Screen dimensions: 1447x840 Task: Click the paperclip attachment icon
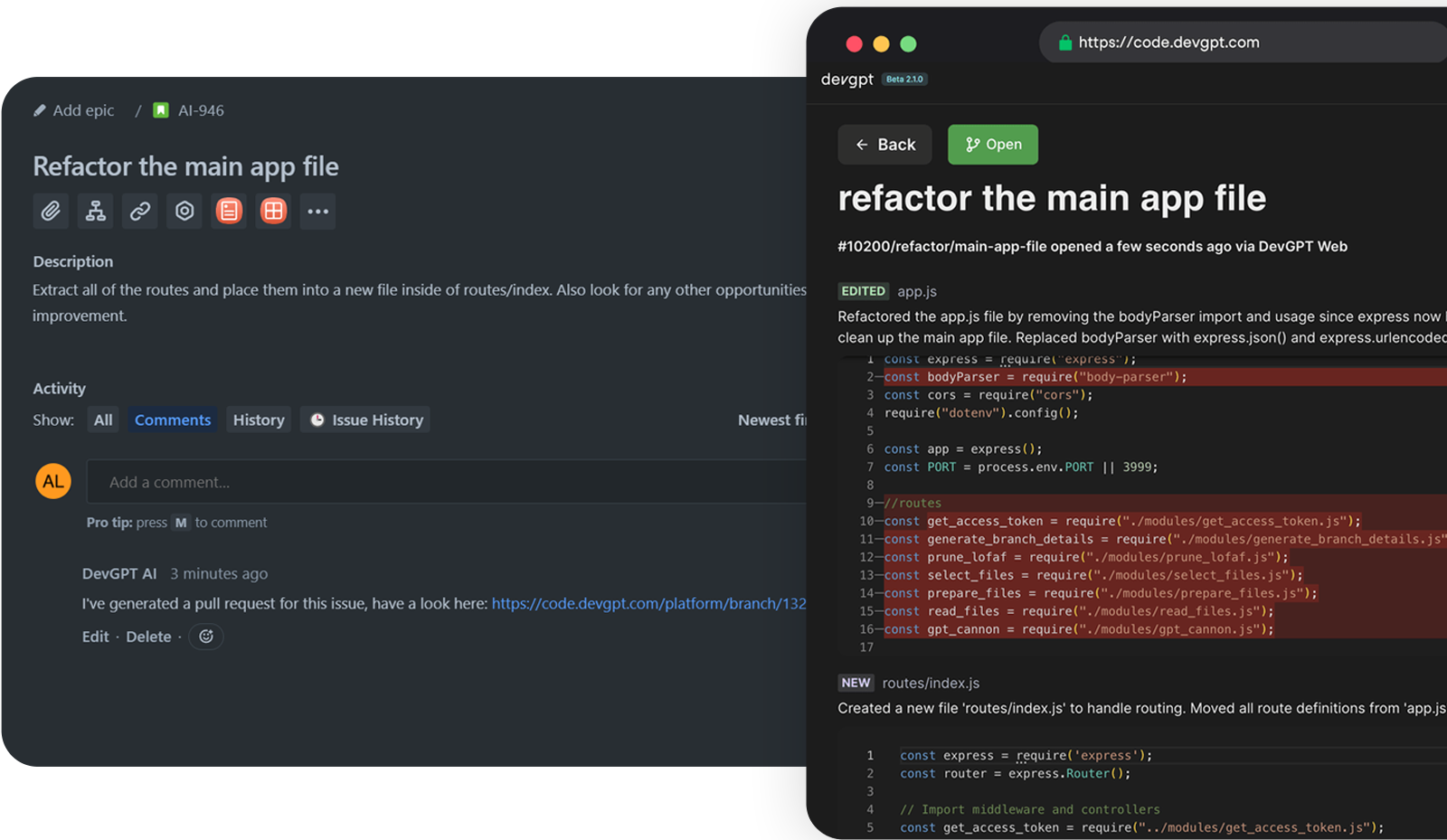51,211
